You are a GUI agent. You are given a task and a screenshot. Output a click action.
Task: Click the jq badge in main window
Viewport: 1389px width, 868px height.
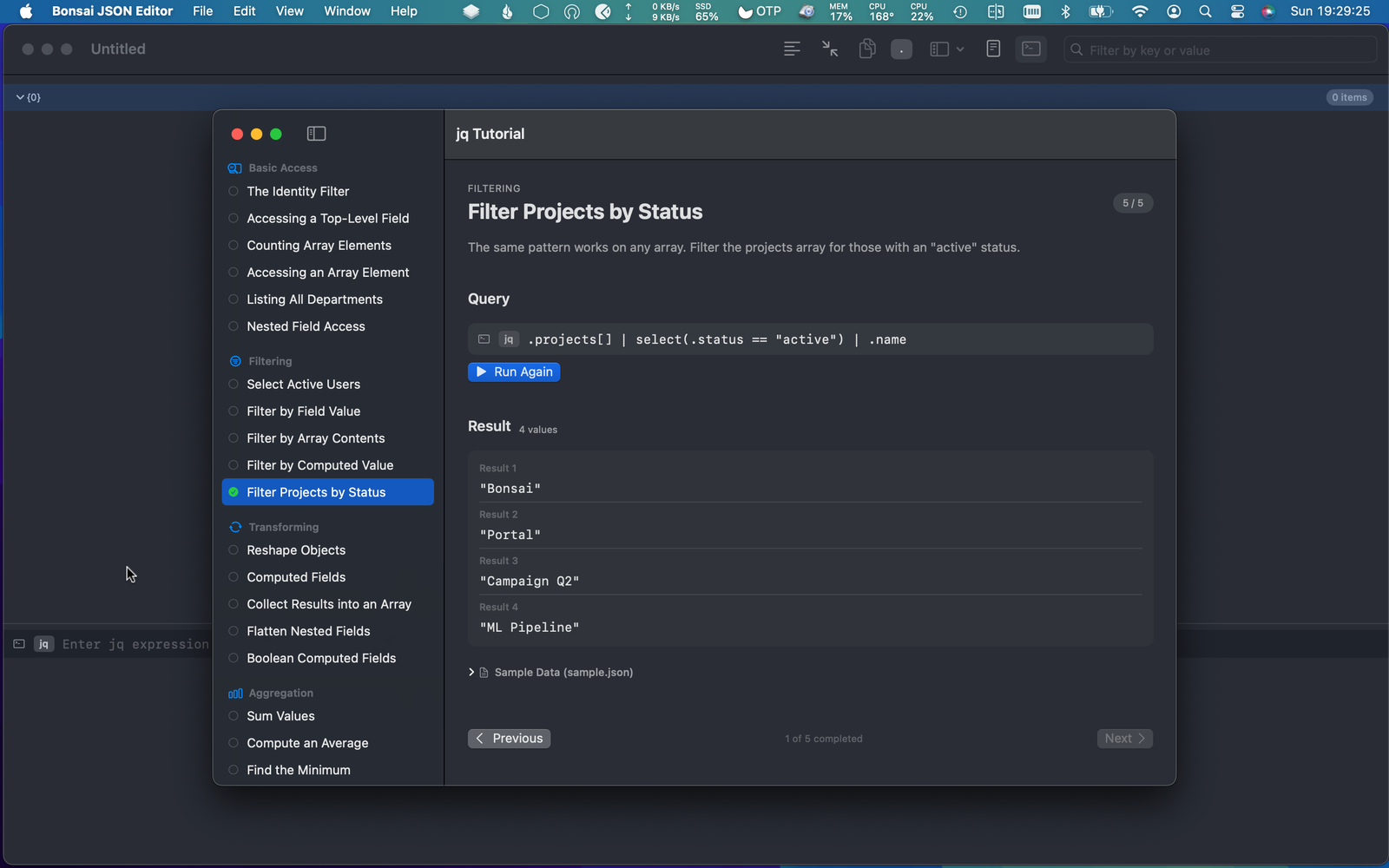[43, 644]
